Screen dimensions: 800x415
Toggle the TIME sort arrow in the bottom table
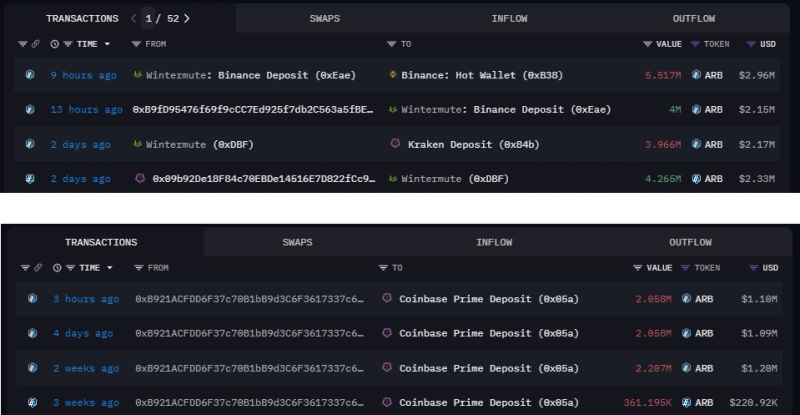pyautogui.click(x=108, y=268)
